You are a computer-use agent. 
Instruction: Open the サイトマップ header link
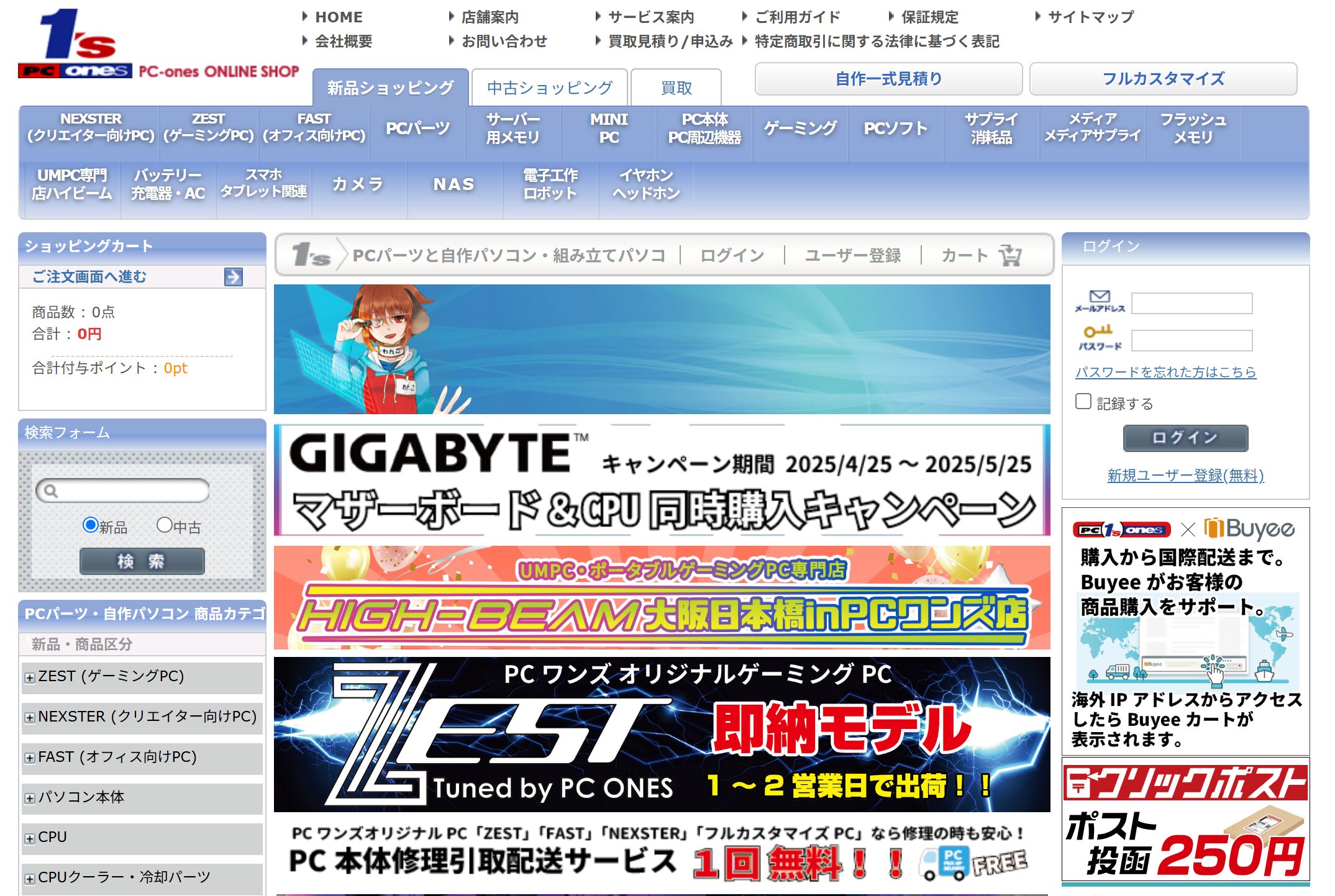[1091, 17]
